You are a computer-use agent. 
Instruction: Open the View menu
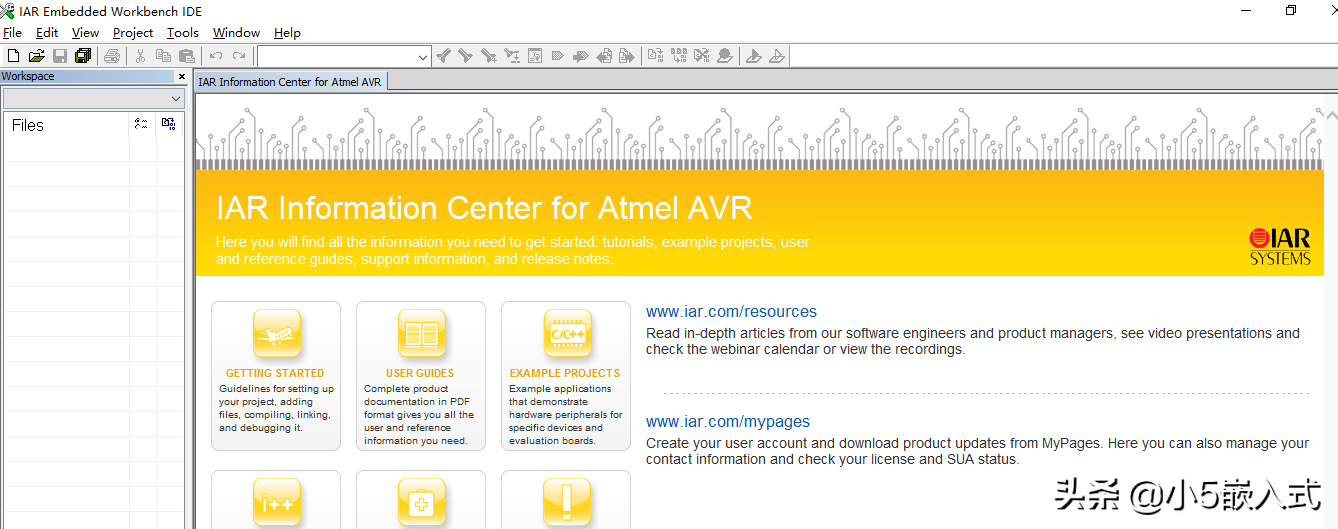[x=85, y=33]
